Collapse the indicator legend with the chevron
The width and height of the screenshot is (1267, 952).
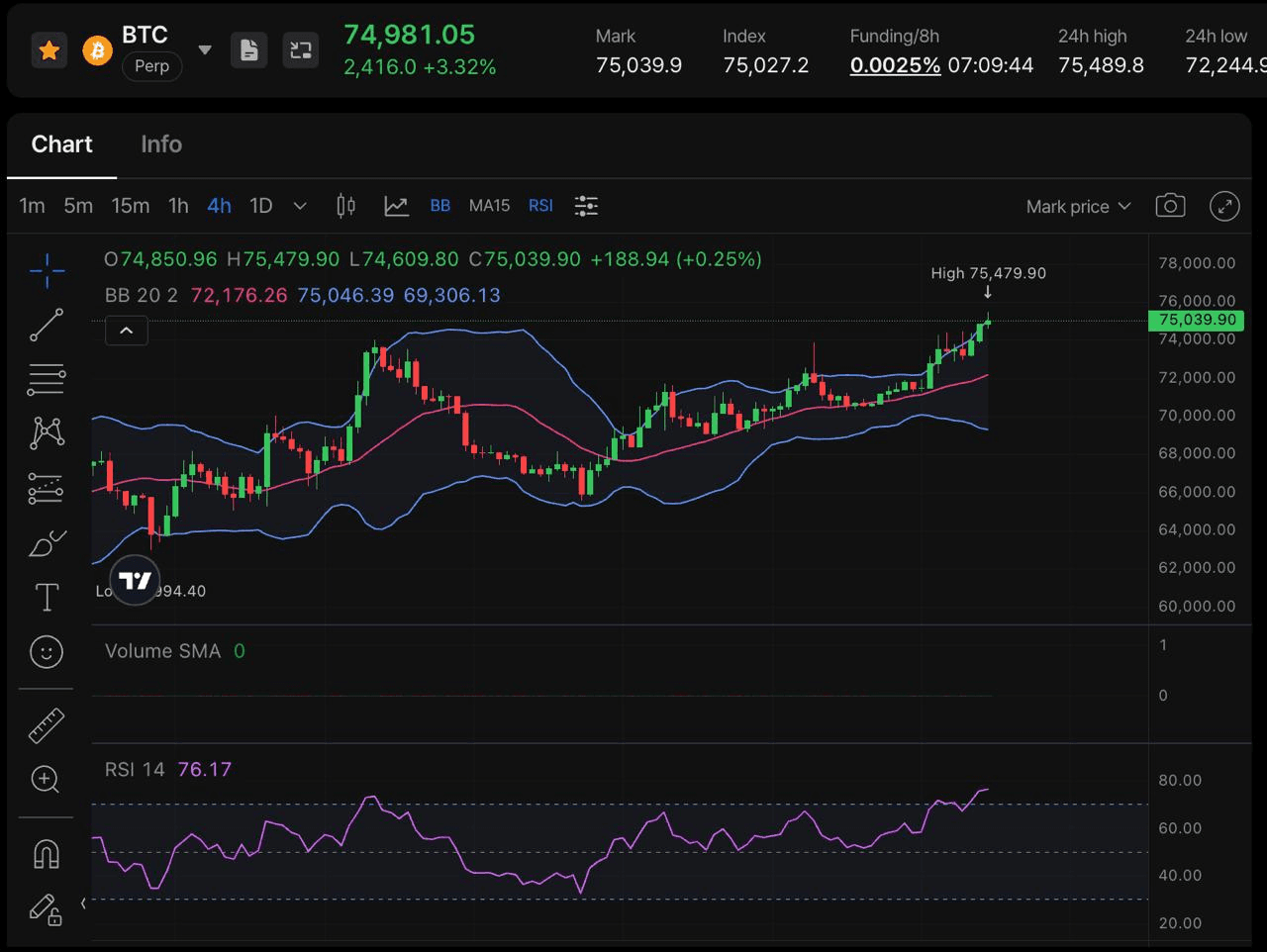tap(127, 332)
